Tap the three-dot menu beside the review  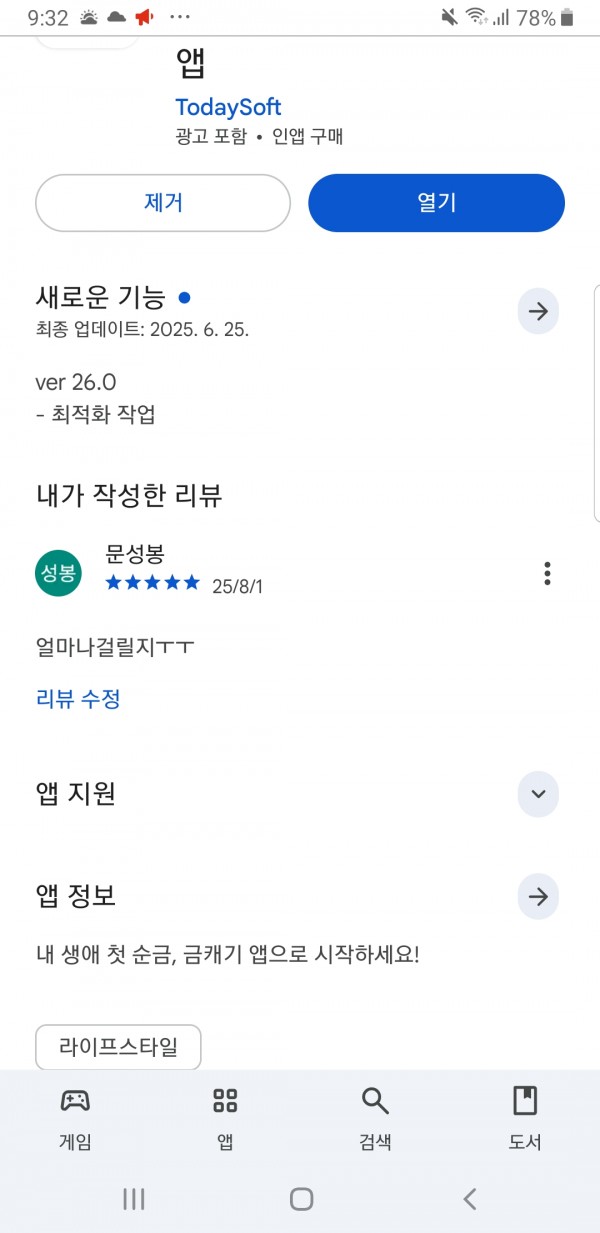(x=547, y=573)
